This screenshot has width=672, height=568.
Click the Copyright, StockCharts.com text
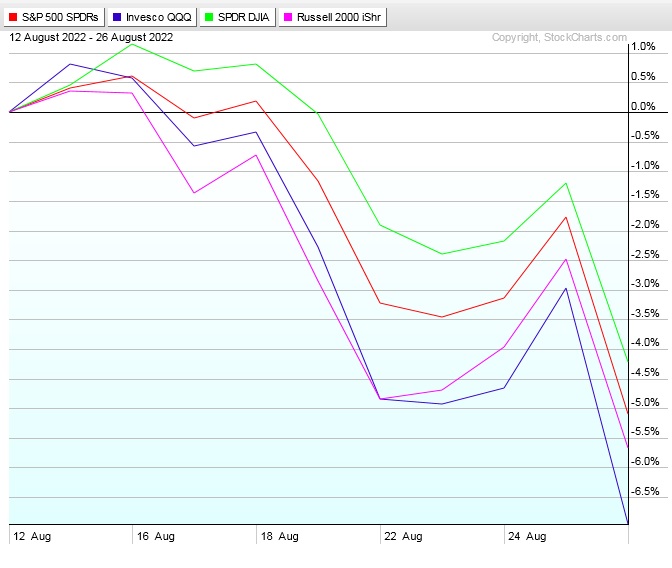(559, 37)
